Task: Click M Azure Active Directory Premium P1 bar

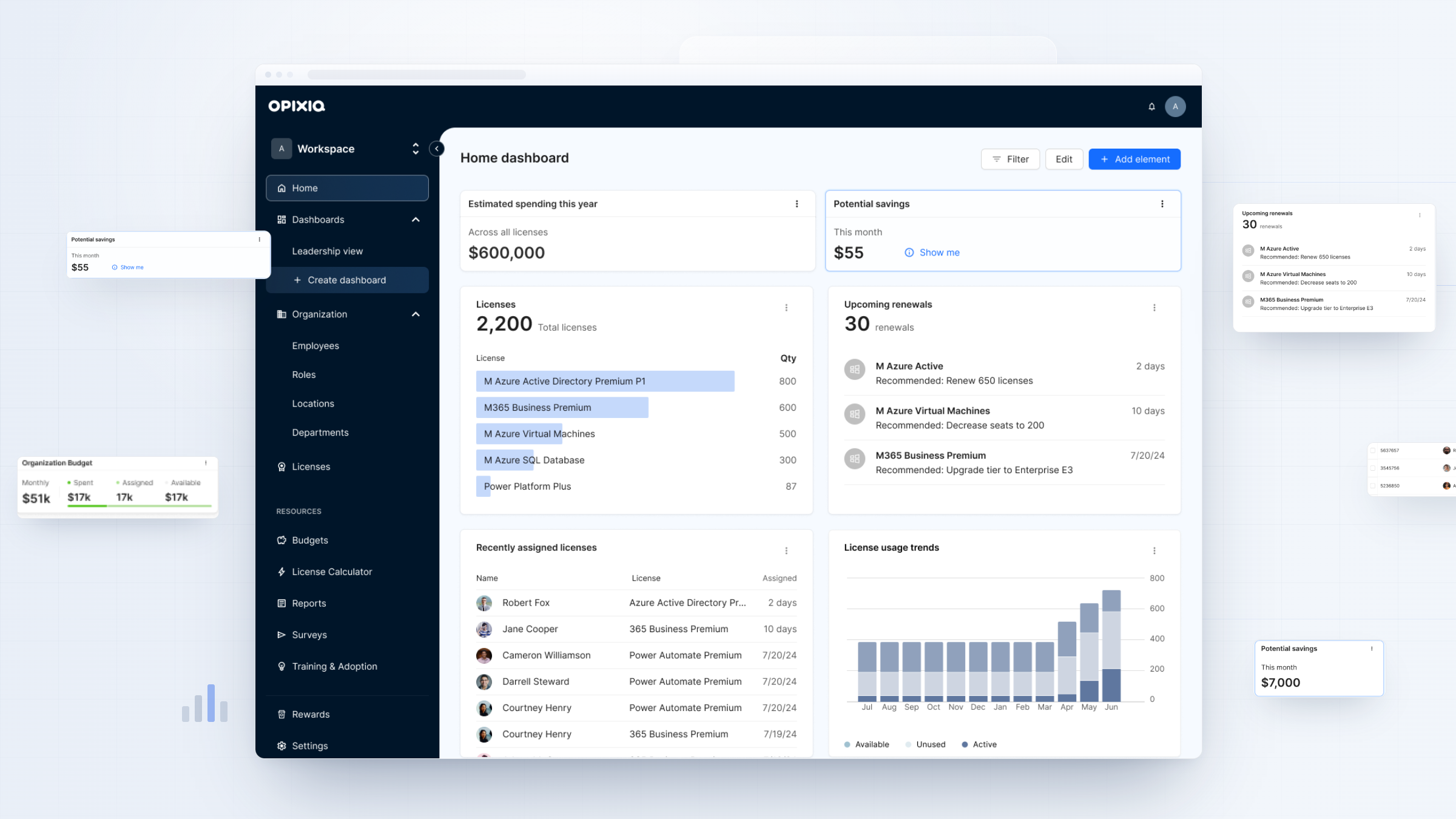Action: [605, 381]
